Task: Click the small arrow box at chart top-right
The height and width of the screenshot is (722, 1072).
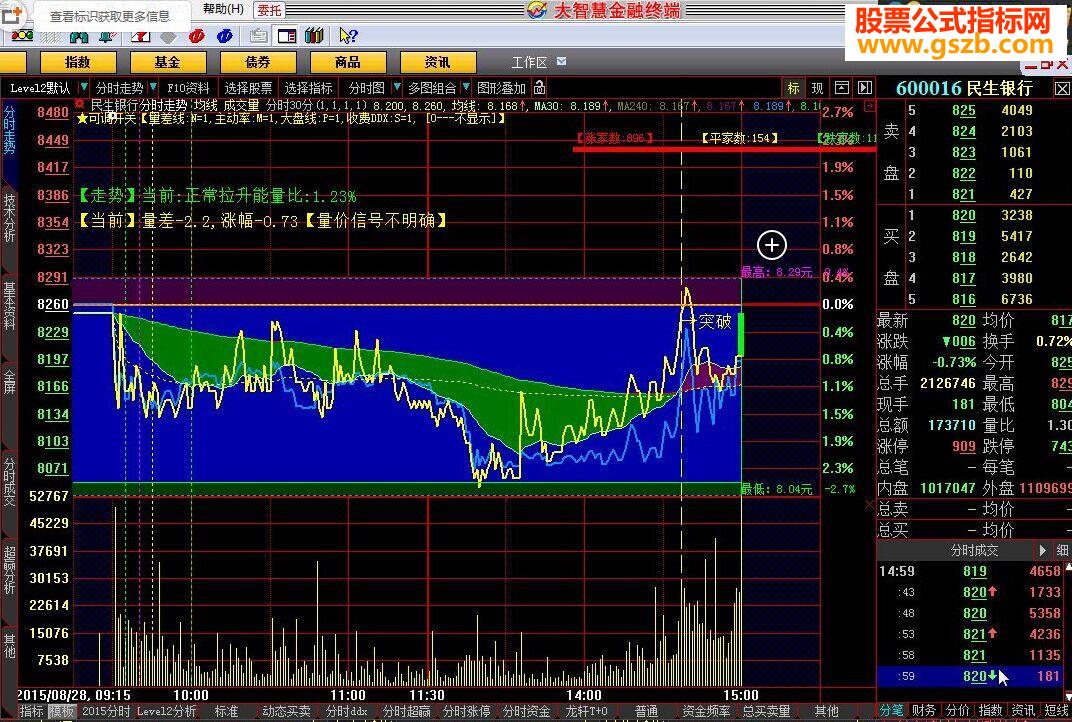Action: (870, 106)
